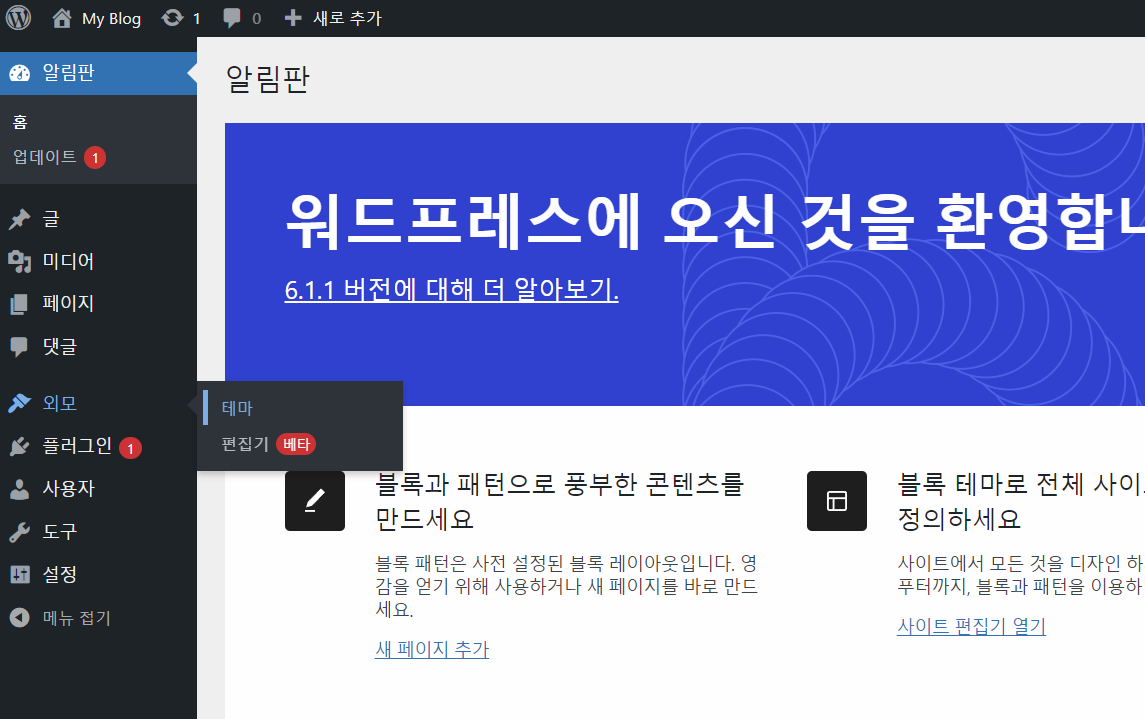Click the paintbrush icon for 외모
The image size is (1145, 719).
[x=20, y=403]
